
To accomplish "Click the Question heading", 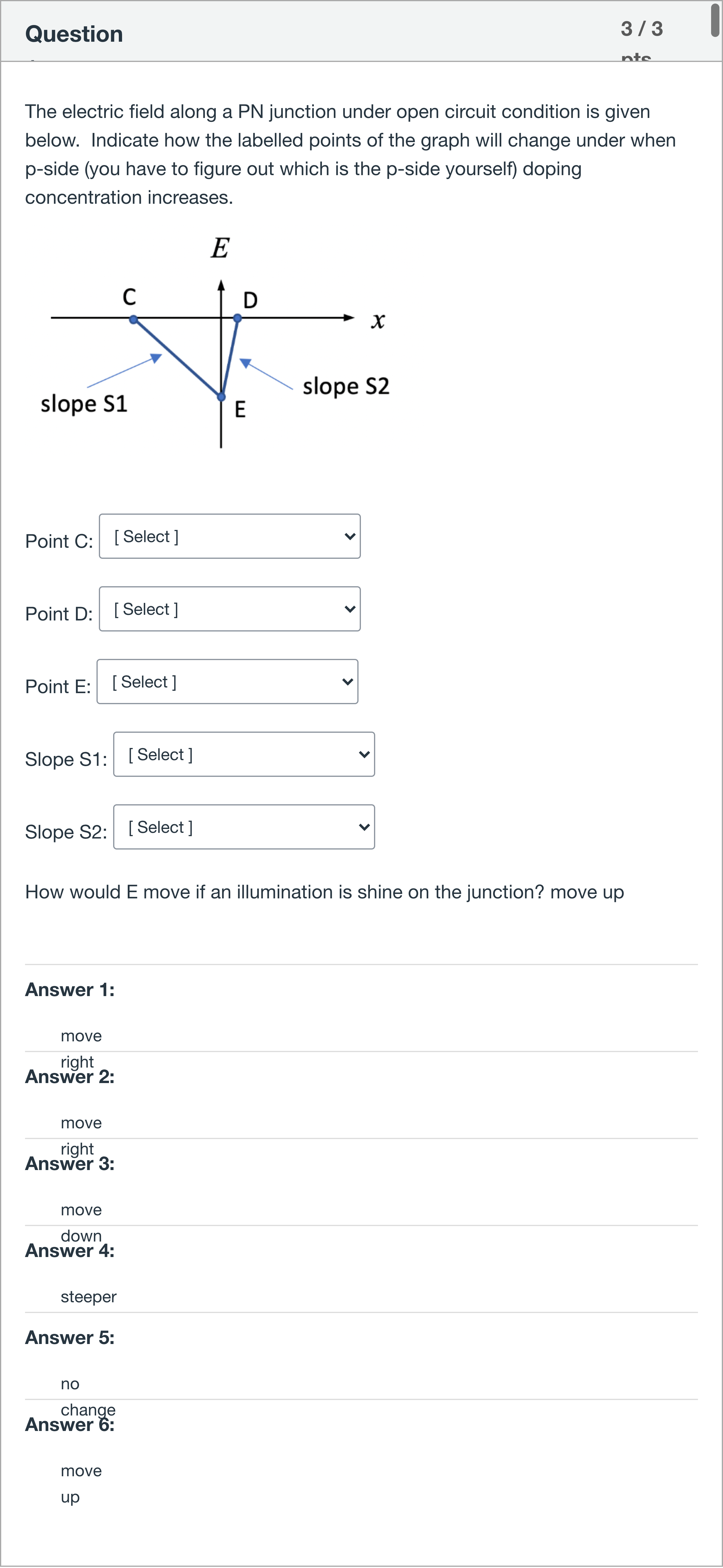I will (x=74, y=34).
